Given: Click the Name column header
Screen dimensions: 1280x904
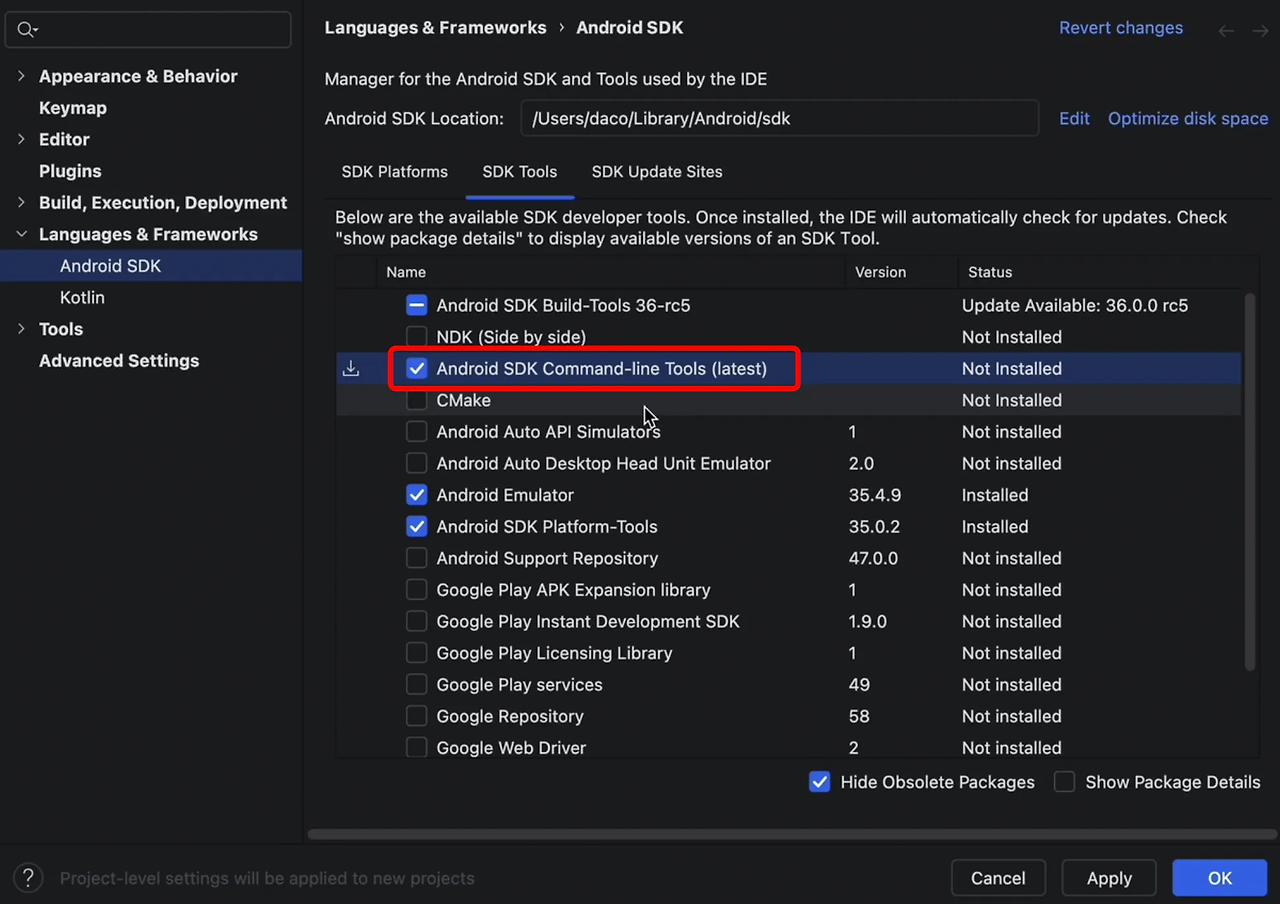Looking at the screenshot, I should (x=406, y=272).
